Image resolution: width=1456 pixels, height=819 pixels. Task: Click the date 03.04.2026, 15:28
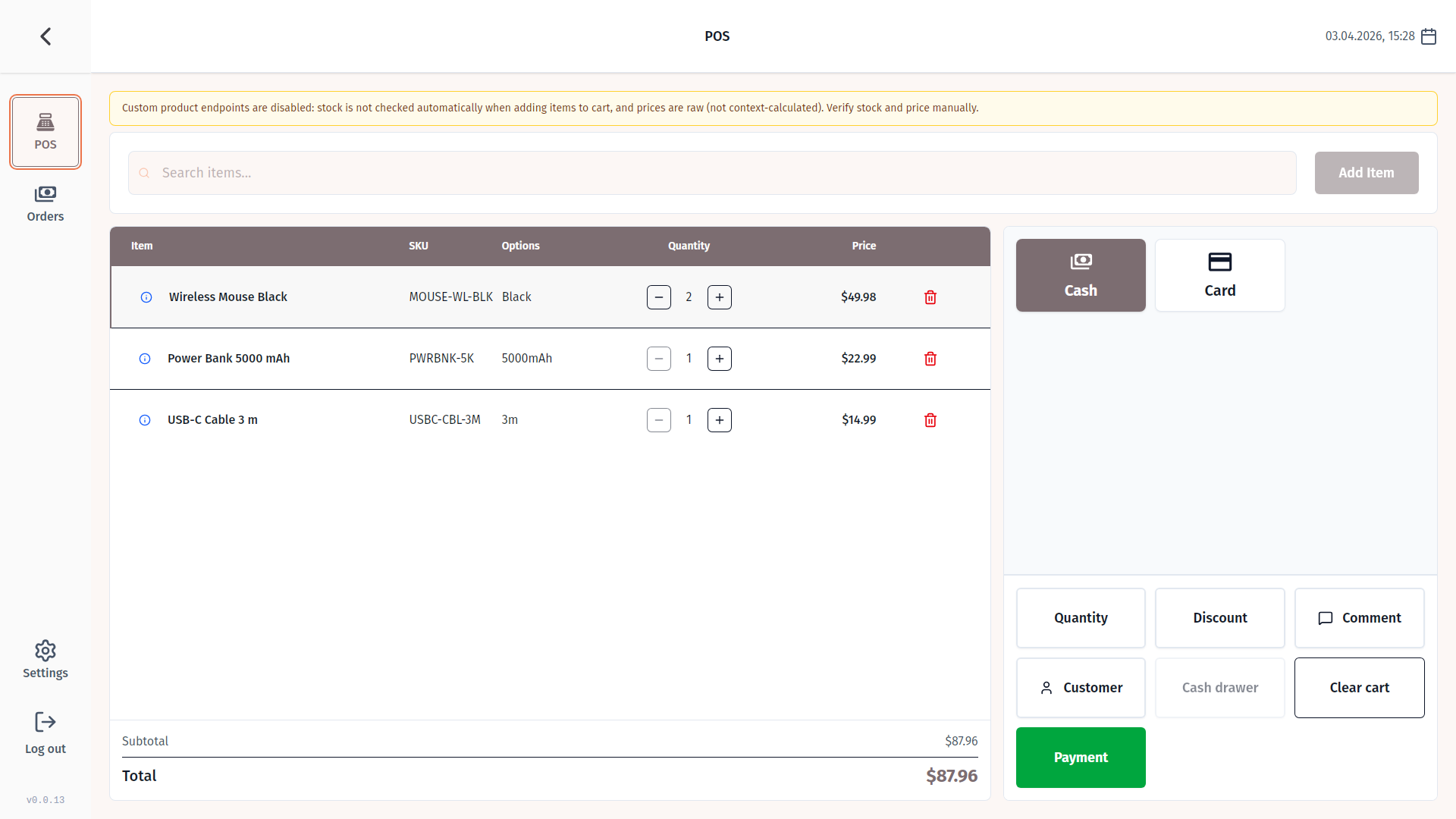[x=1370, y=36]
